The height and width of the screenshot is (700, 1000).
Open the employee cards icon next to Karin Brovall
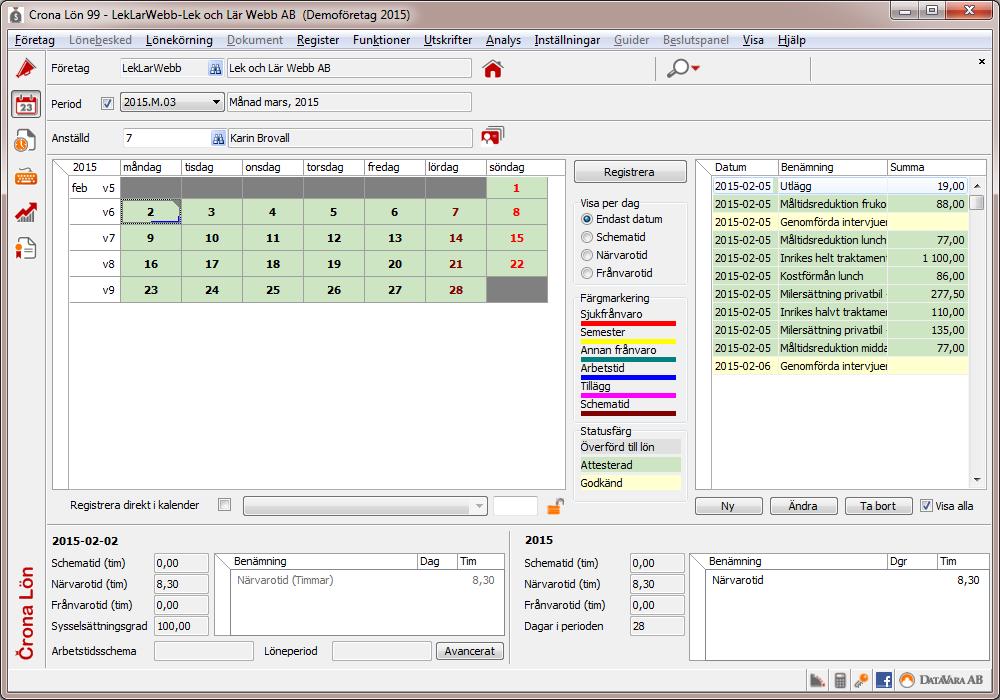point(492,136)
